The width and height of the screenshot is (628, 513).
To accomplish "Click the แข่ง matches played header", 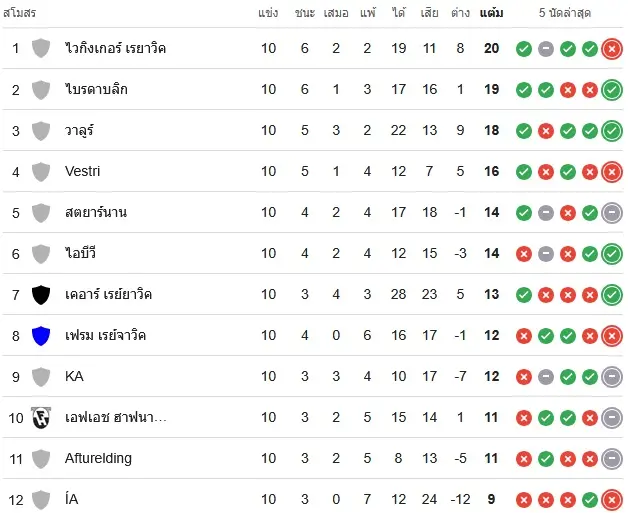I will [x=268, y=13].
